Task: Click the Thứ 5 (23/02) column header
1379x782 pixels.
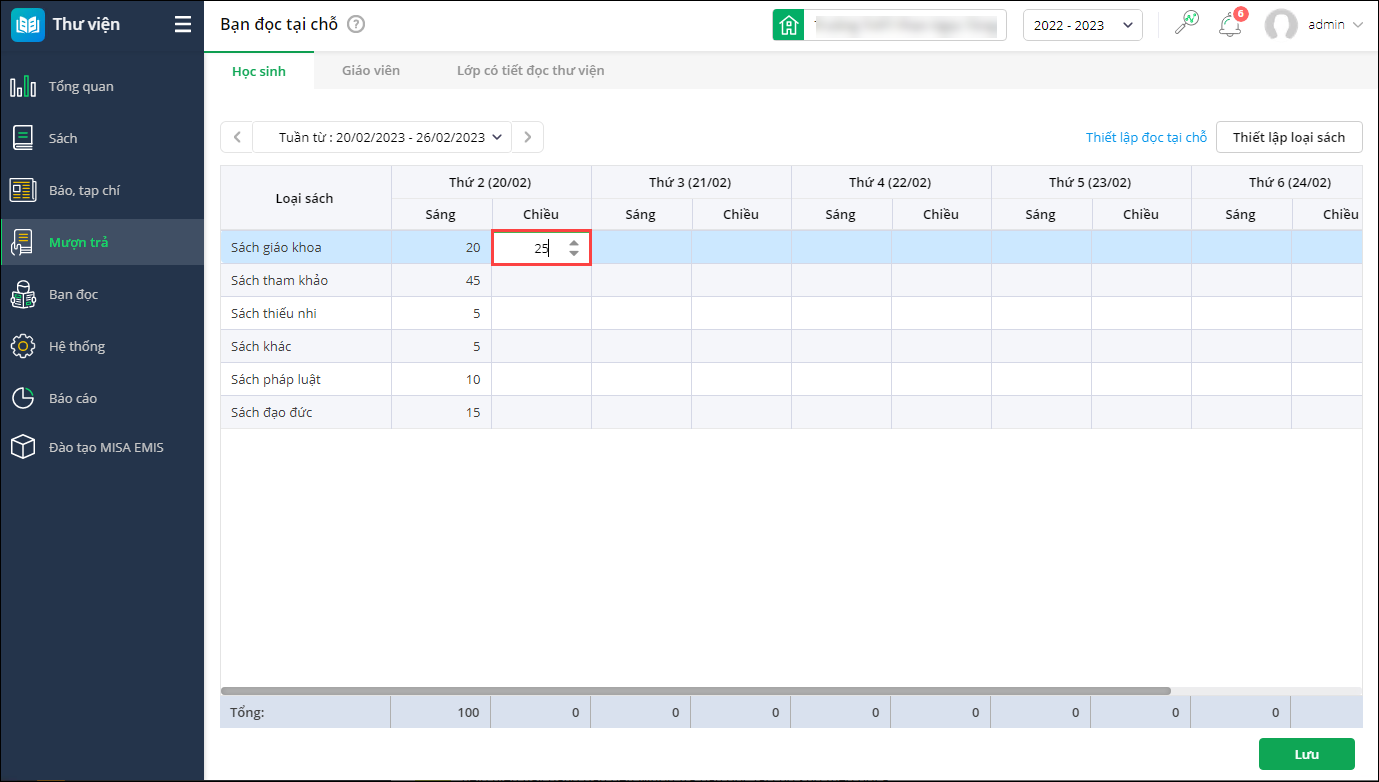Action: [x=1091, y=182]
